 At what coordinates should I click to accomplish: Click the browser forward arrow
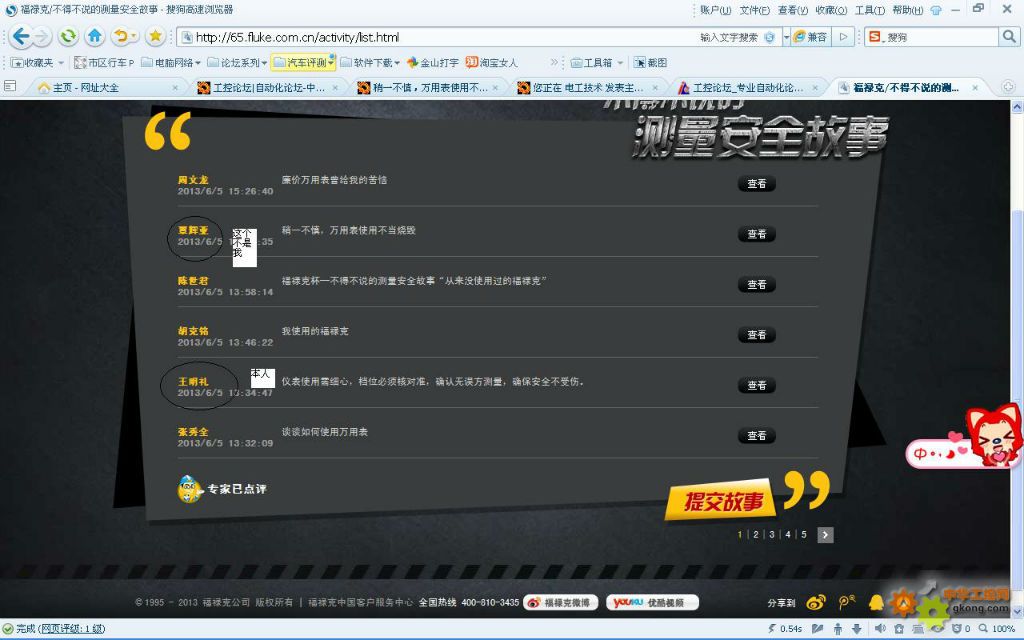(x=41, y=37)
